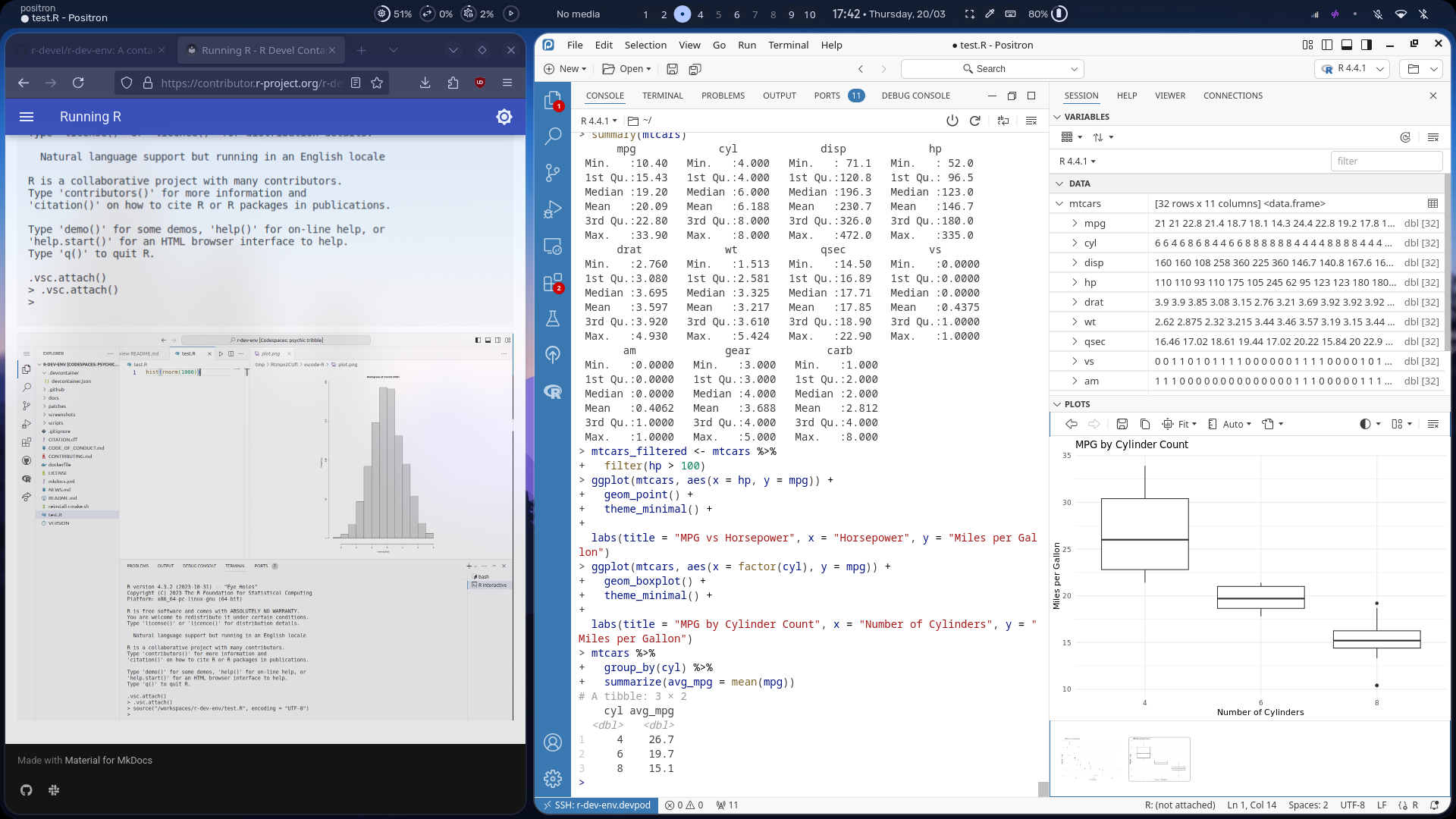Click Spaces: 2 in status bar
Screen dimensions: 1456x819
click(x=1308, y=805)
